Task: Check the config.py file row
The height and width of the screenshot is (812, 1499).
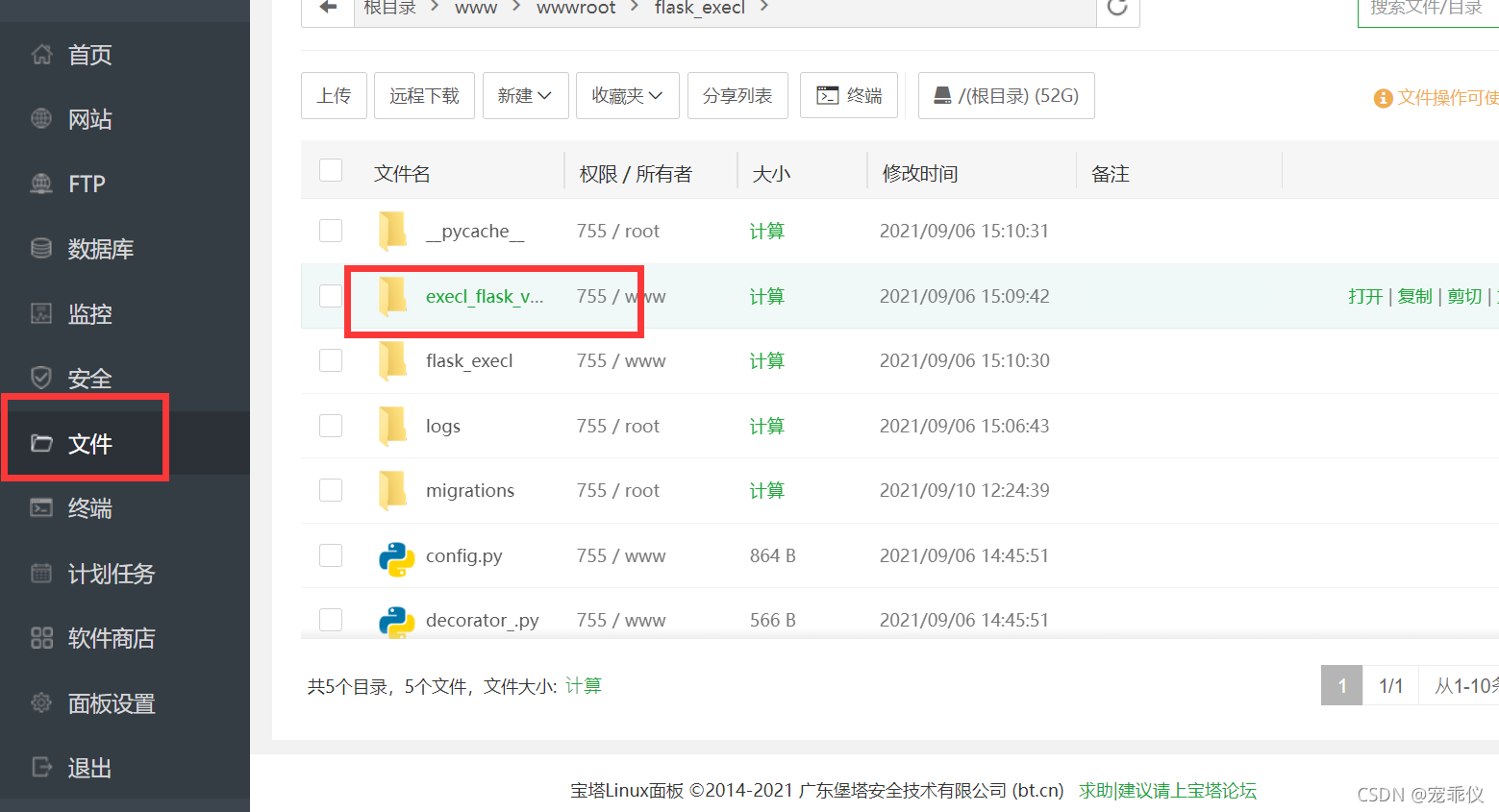Action: (x=331, y=554)
